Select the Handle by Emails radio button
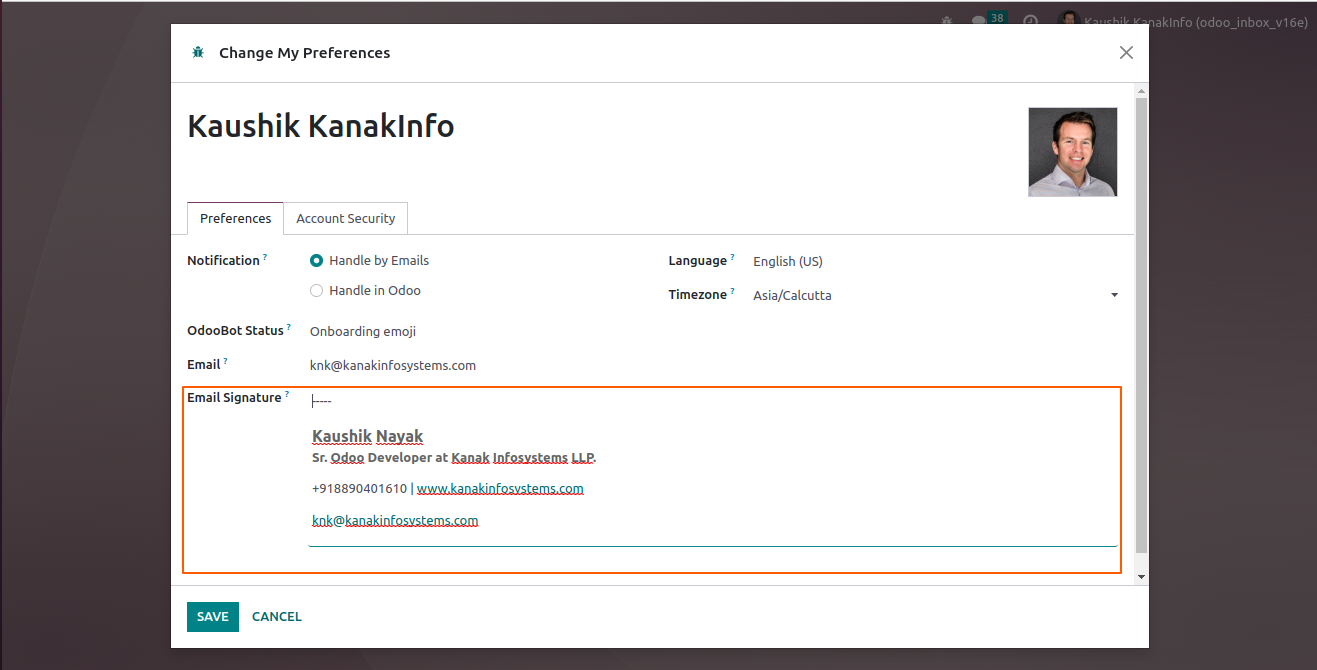 tap(317, 261)
